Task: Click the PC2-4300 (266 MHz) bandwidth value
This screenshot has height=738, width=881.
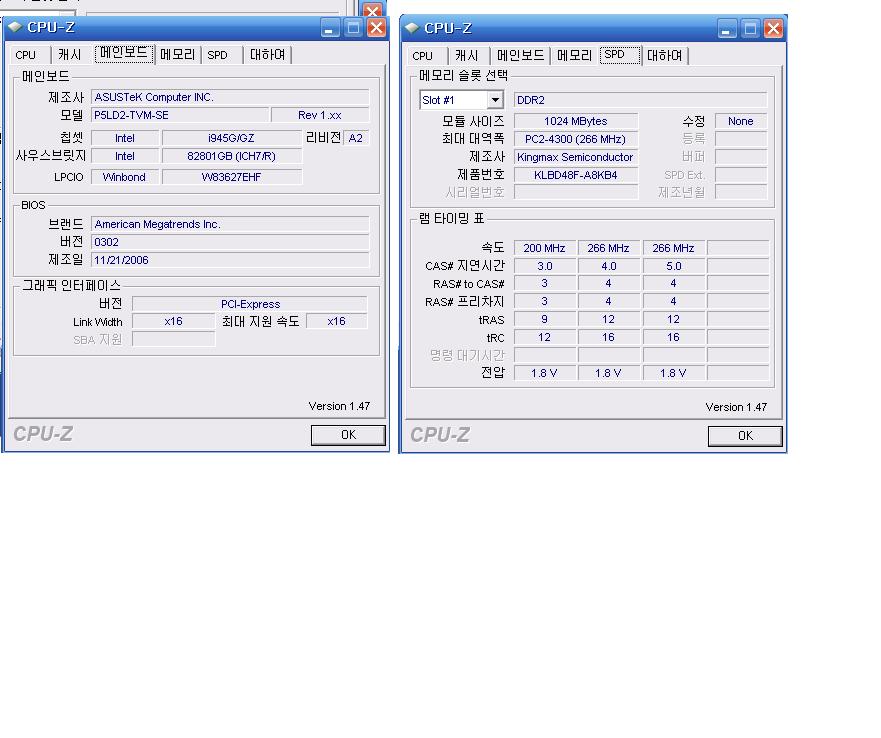Action: point(576,139)
